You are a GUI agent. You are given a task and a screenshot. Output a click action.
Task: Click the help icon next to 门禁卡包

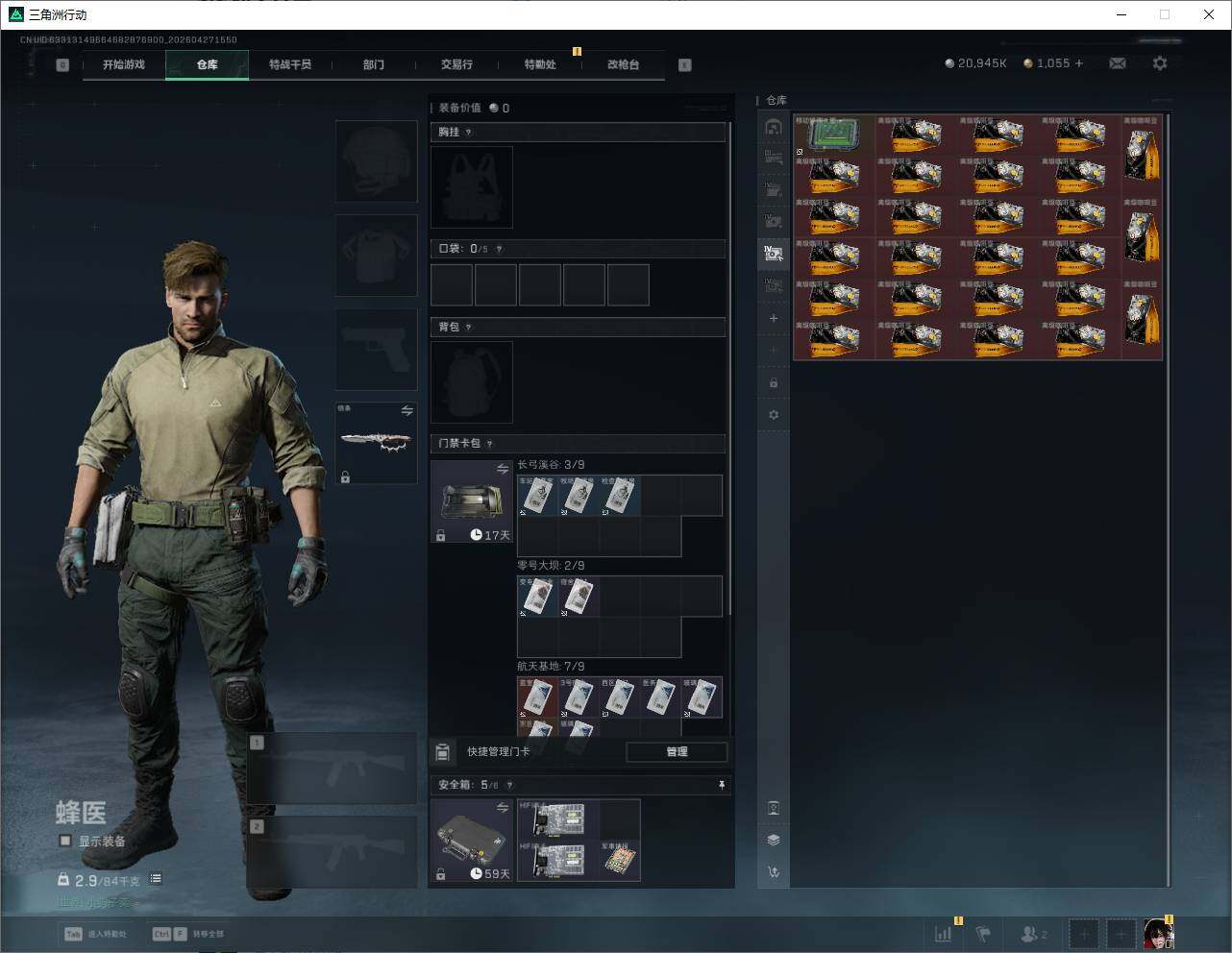point(490,444)
